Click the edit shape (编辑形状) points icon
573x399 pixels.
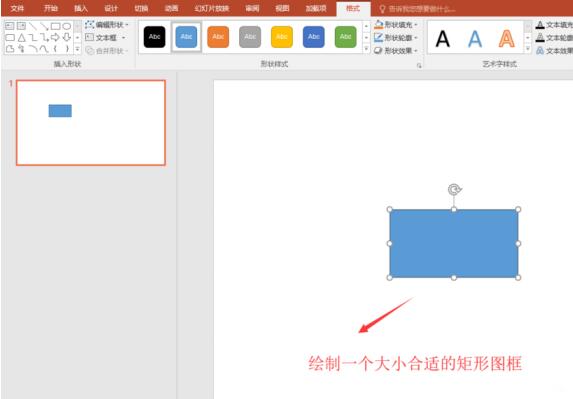point(90,24)
